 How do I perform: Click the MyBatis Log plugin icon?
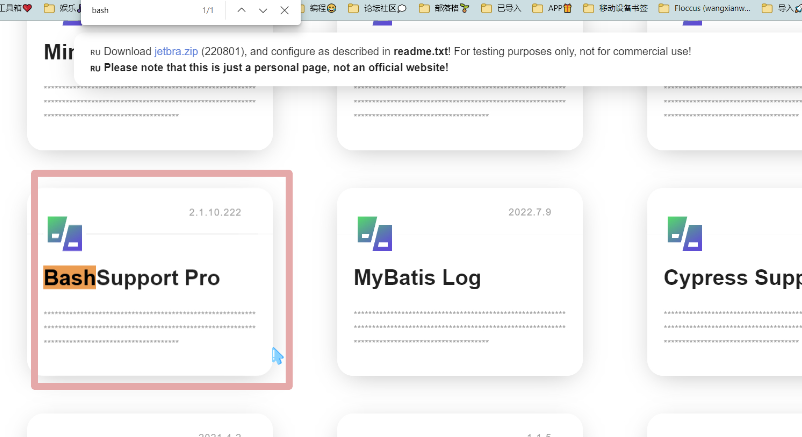tap(374, 232)
